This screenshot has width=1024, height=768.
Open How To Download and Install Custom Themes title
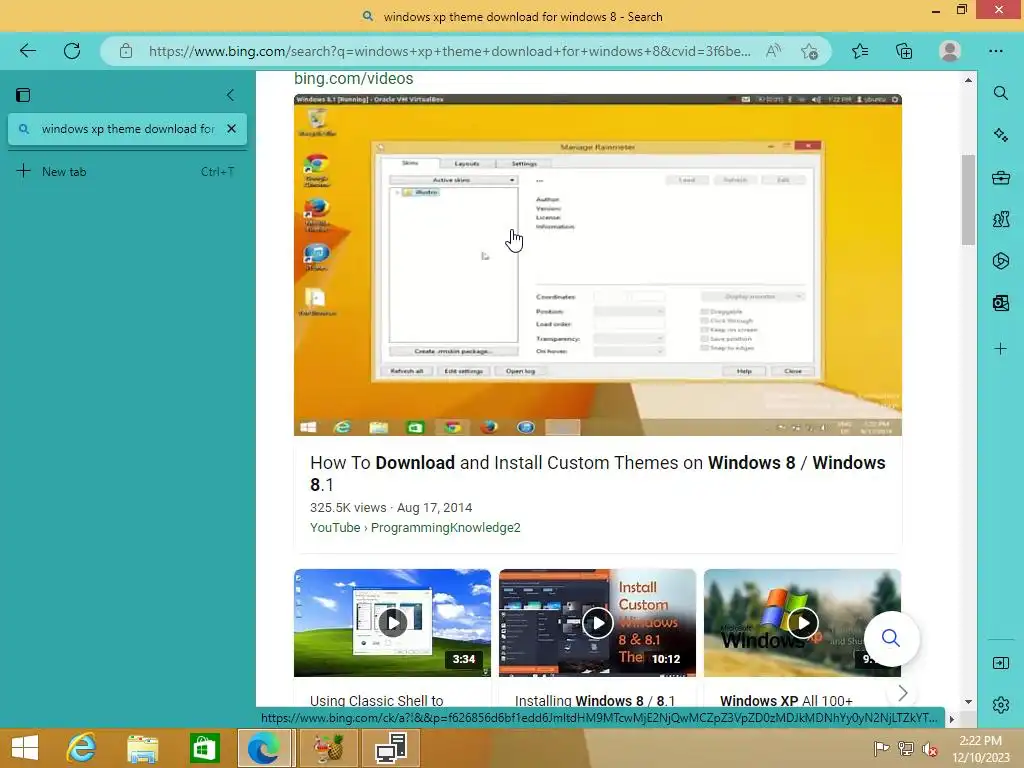click(x=598, y=473)
